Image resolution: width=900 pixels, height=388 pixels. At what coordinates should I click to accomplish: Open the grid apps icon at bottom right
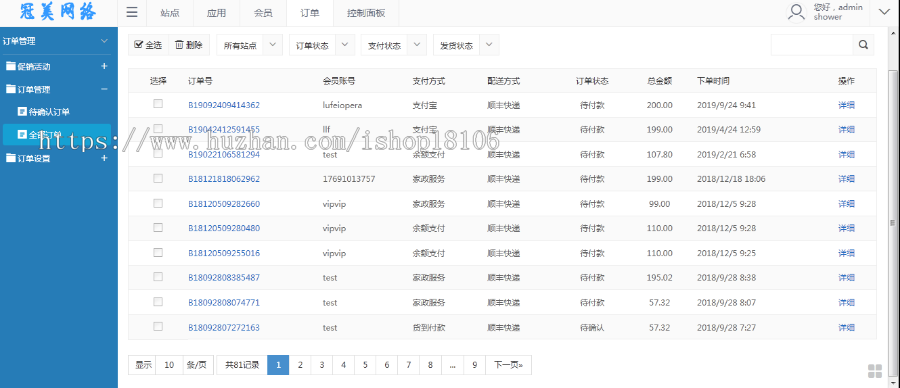click(x=875, y=371)
